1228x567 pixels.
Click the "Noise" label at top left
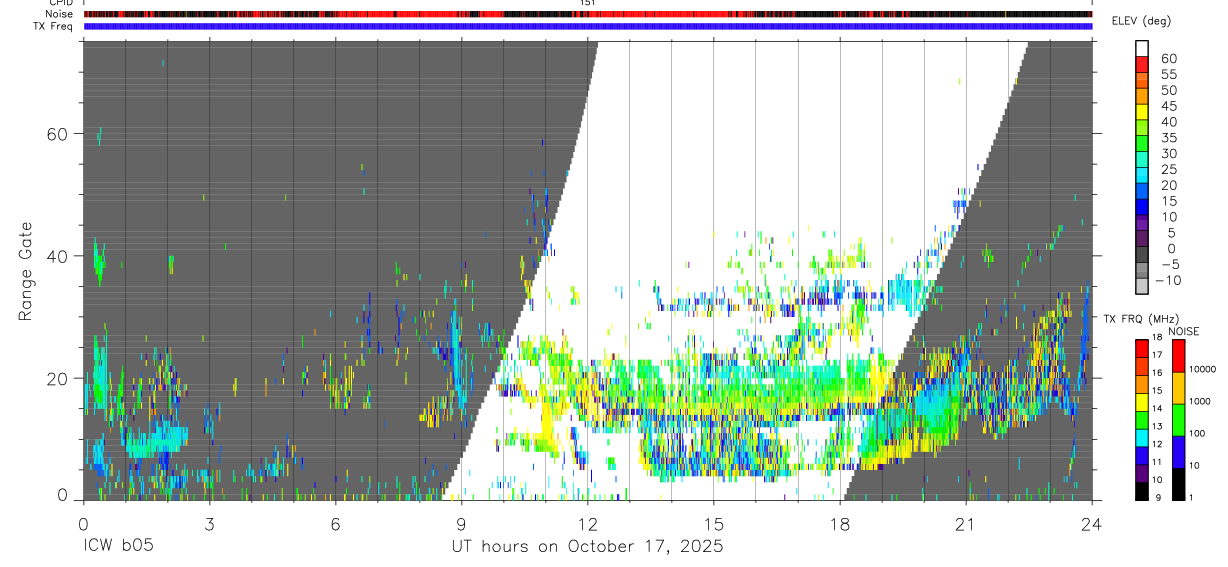click(59, 14)
